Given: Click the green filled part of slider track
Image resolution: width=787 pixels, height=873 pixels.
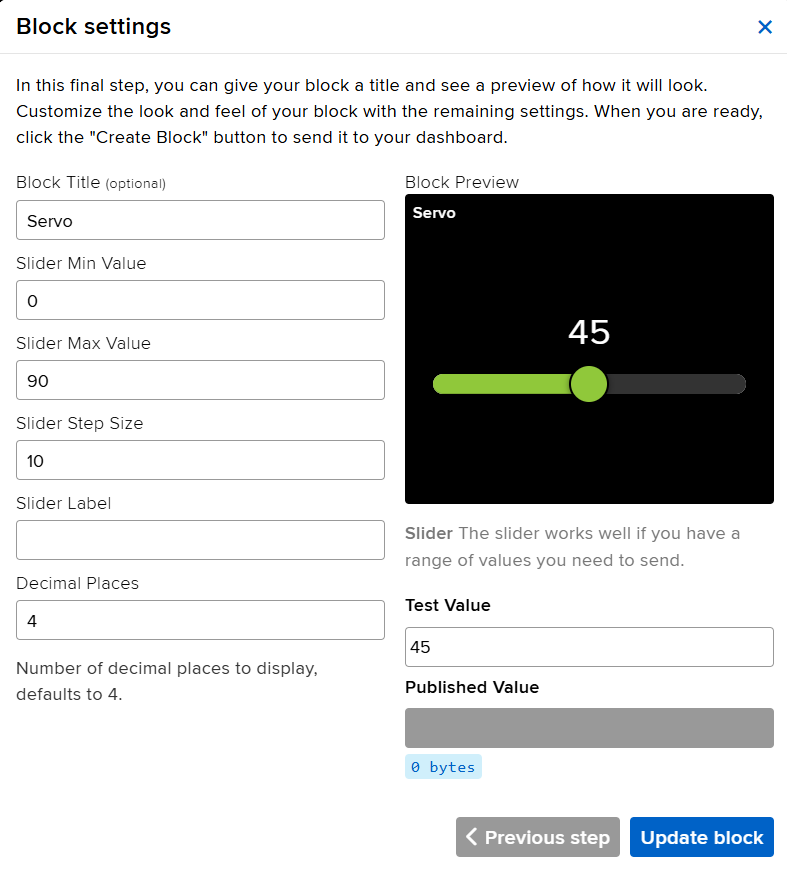Looking at the screenshot, I should click(500, 384).
